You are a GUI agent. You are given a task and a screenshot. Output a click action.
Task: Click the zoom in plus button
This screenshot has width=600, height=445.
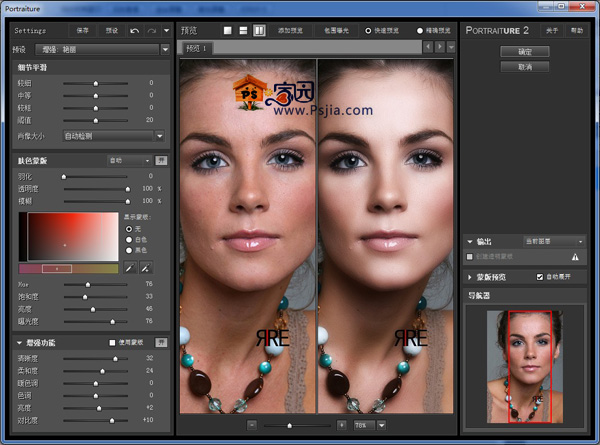[341, 425]
